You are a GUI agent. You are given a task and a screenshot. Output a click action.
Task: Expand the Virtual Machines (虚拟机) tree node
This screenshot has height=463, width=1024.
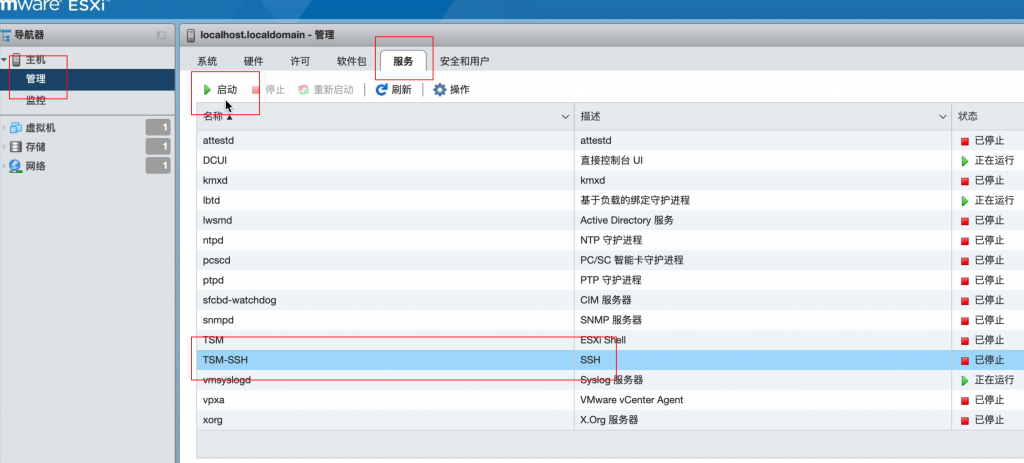5,128
